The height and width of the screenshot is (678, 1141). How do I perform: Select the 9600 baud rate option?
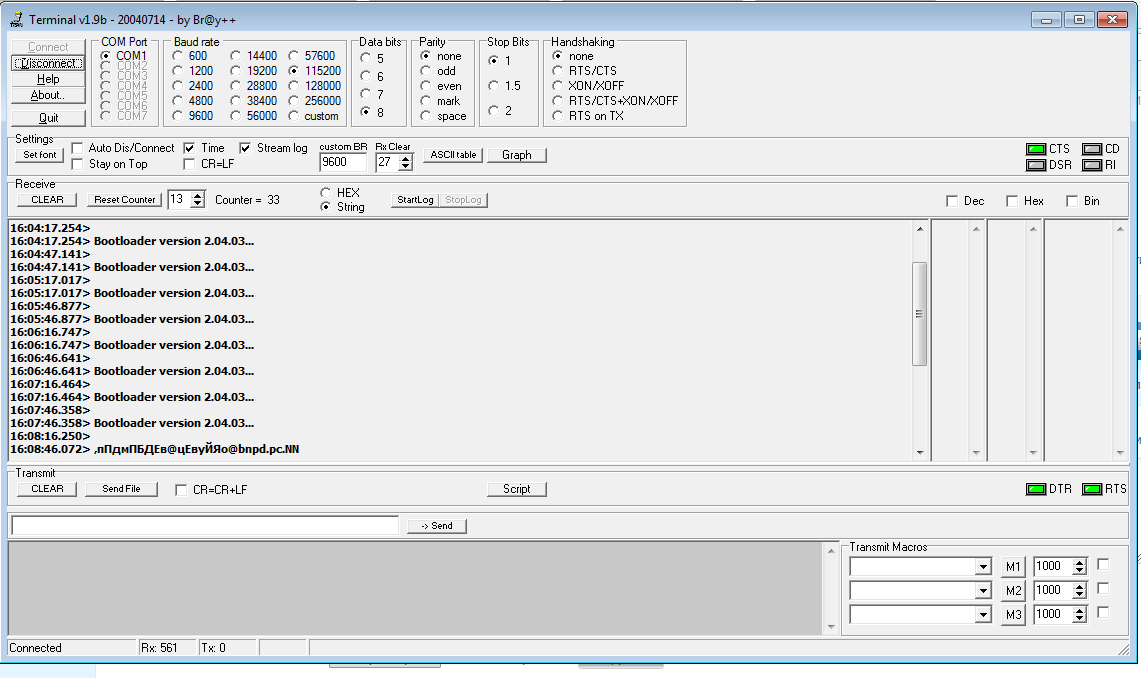(x=176, y=116)
